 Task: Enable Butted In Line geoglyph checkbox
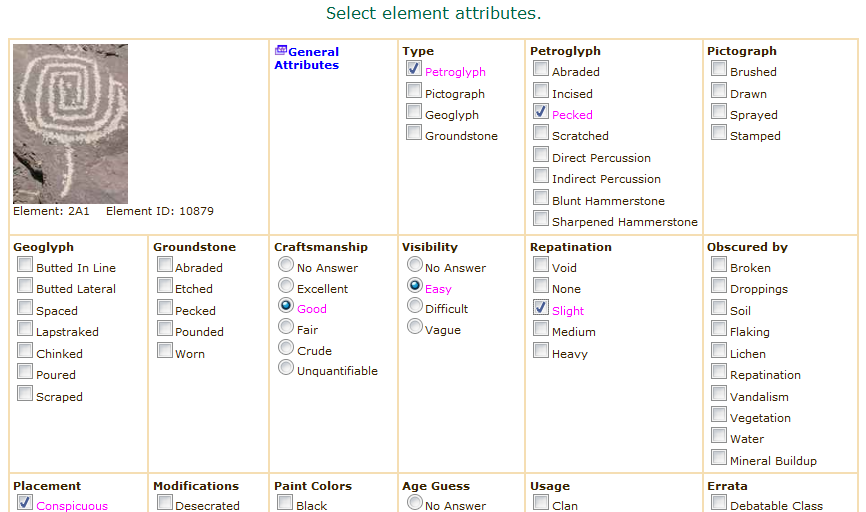tap(25, 266)
